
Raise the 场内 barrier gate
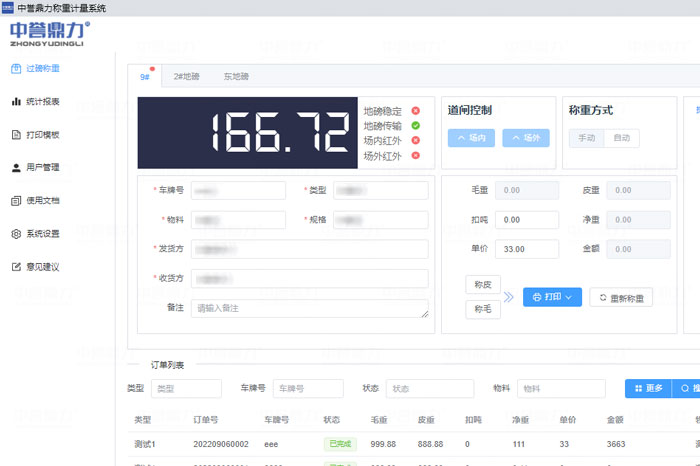pos(470,138)
